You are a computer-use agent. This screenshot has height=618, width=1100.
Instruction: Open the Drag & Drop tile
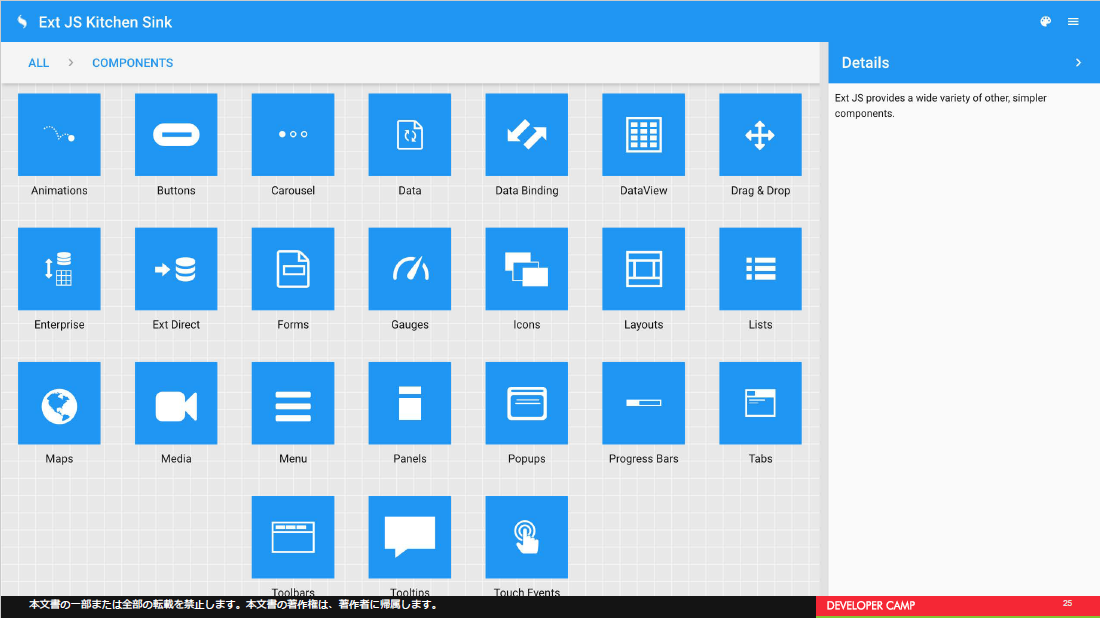(x=760, y=135)
